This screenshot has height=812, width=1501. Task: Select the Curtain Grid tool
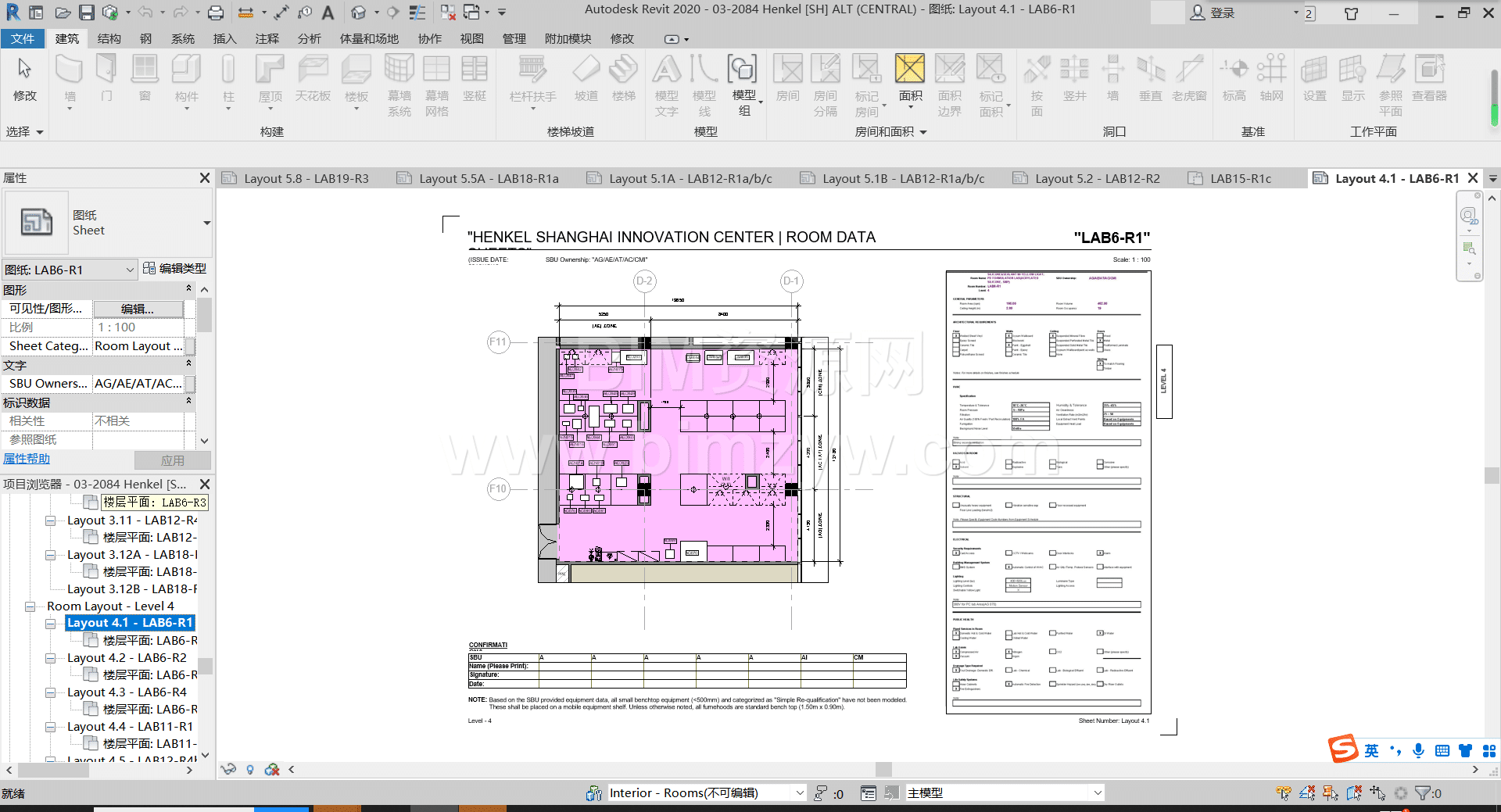[437, 86]
